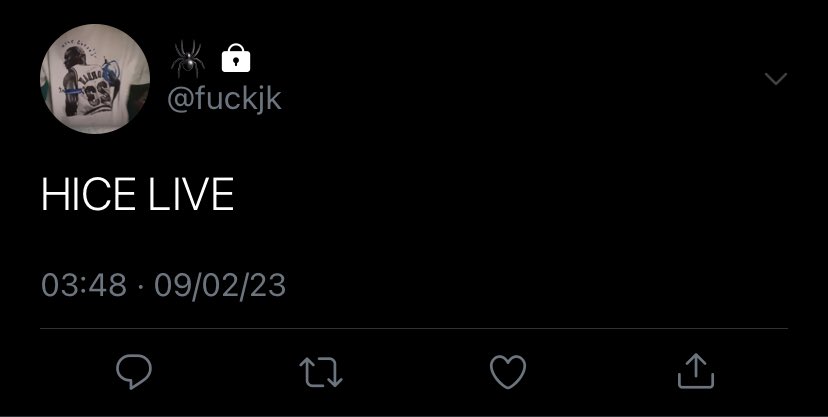Like the tweet with the heart icon
Screen dimensions: 828x417
(x=508, y=372)
